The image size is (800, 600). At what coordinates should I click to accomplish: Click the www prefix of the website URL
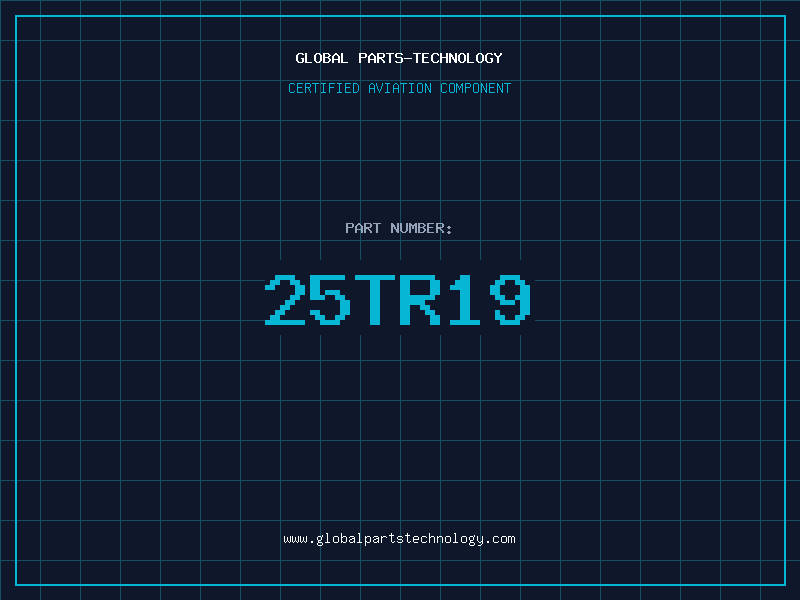pyautogui.click(x=295, y=539)
